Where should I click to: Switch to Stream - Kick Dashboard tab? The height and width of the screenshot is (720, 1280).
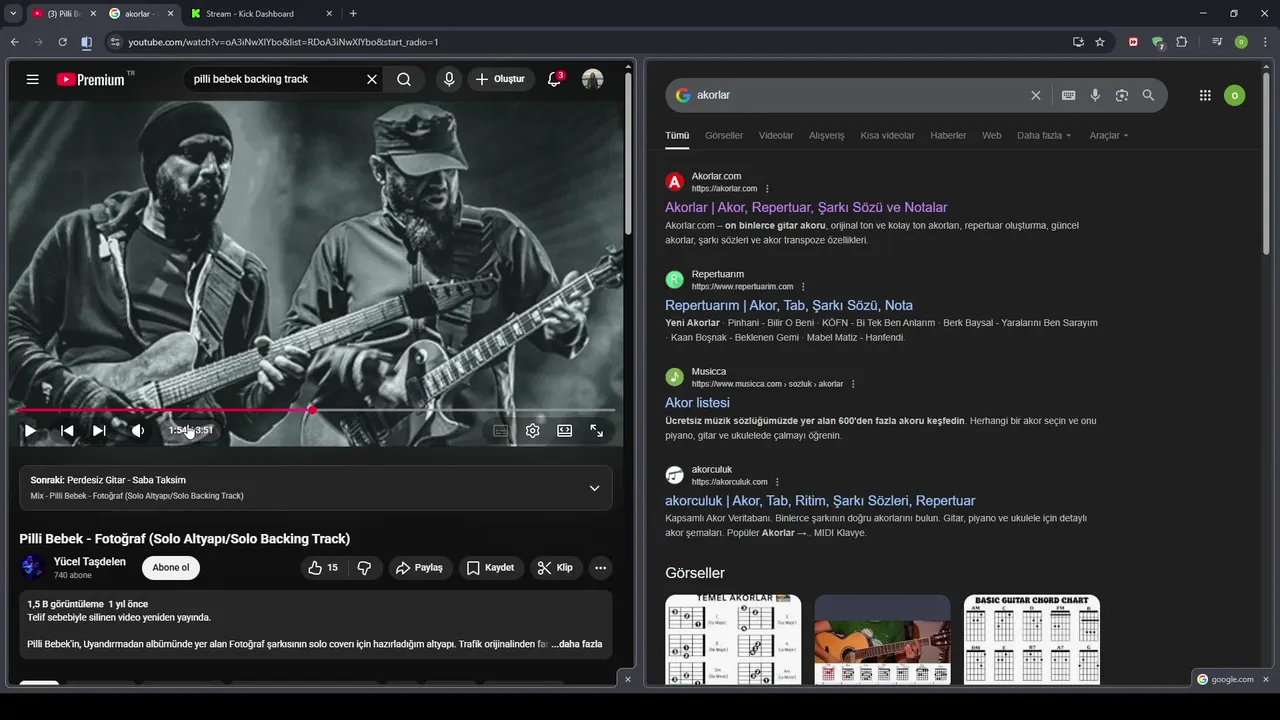(x=250, y=14)
